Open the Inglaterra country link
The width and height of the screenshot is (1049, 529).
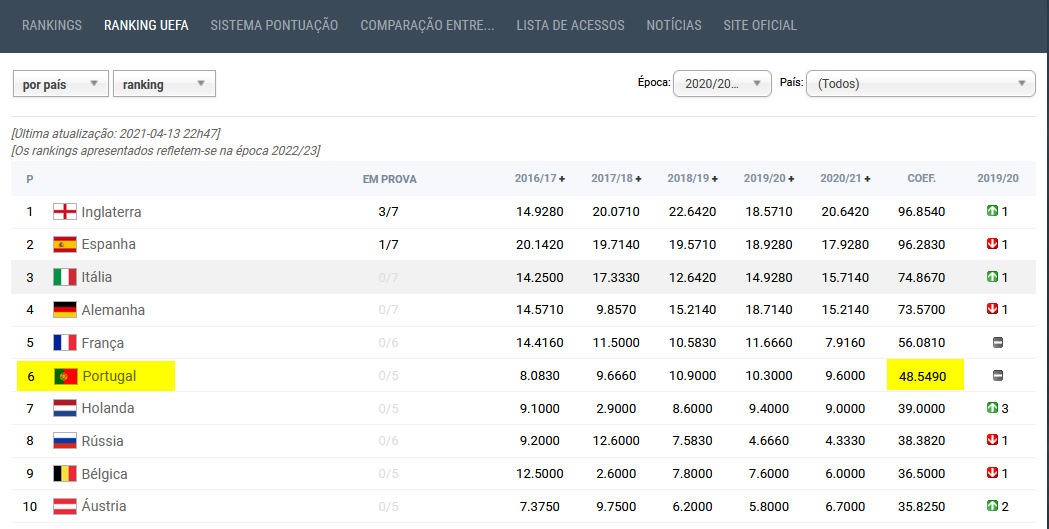tap(111, 212)
